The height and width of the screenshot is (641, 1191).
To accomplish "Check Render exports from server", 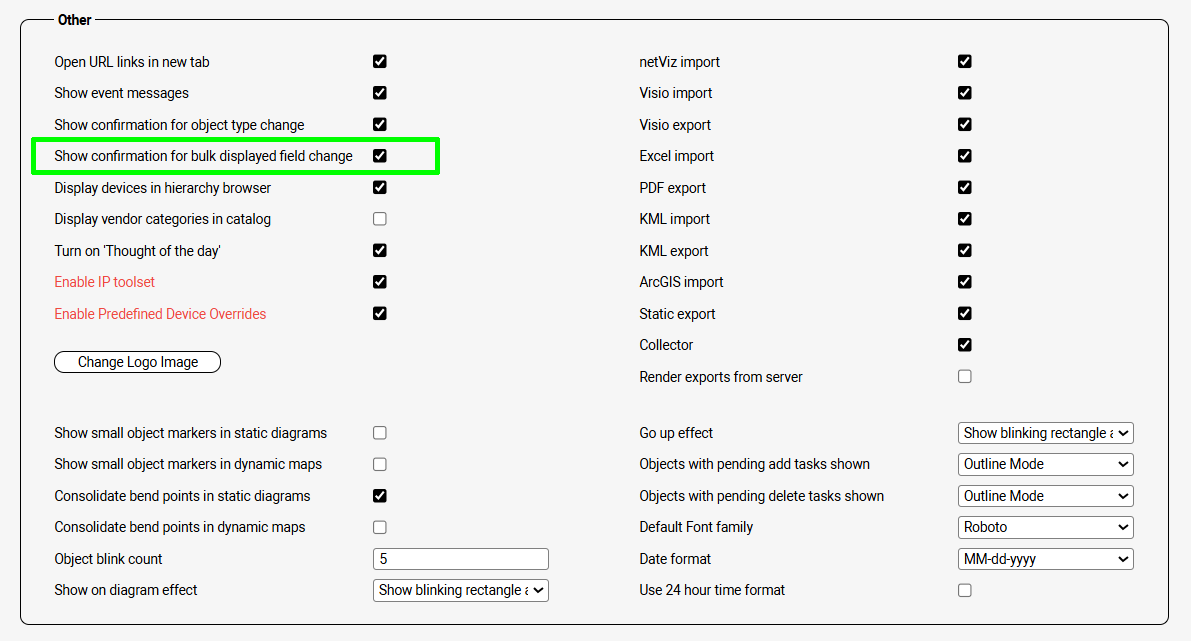I will (965, 377).
